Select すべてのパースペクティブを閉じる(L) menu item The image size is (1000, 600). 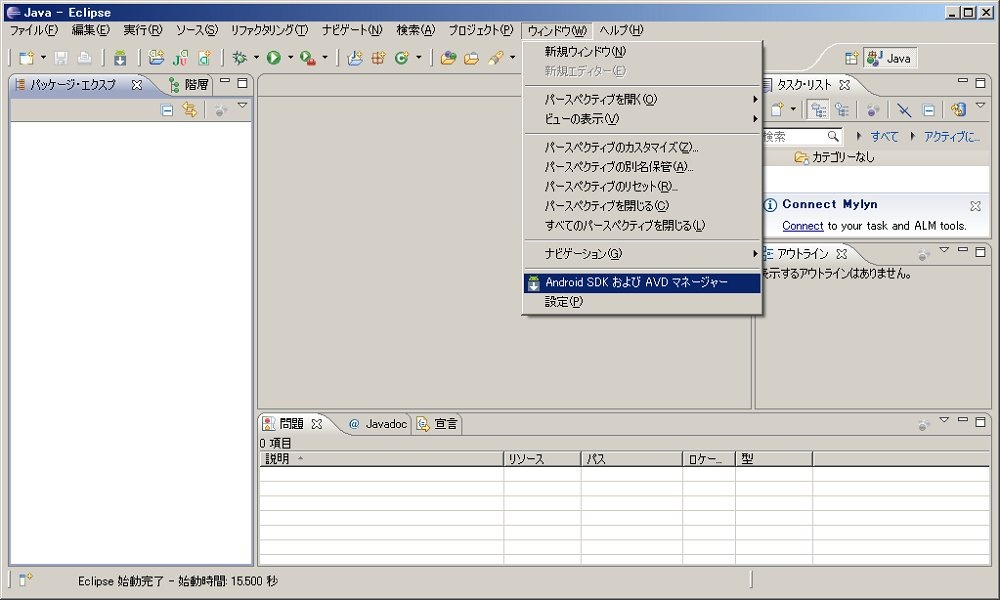pyautogui.click(x=643, y=226)
